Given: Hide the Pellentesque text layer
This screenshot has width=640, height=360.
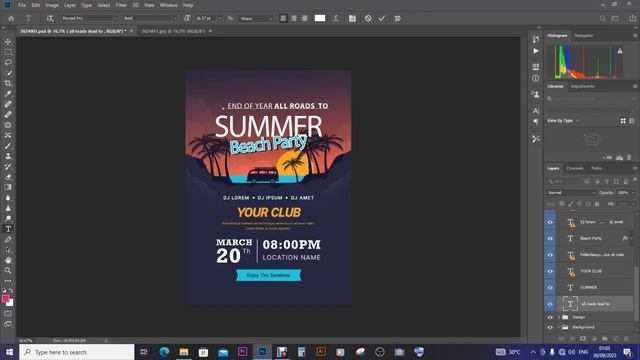Looking at the screenshot, I should pyautogui.click(x=550, y=255).
